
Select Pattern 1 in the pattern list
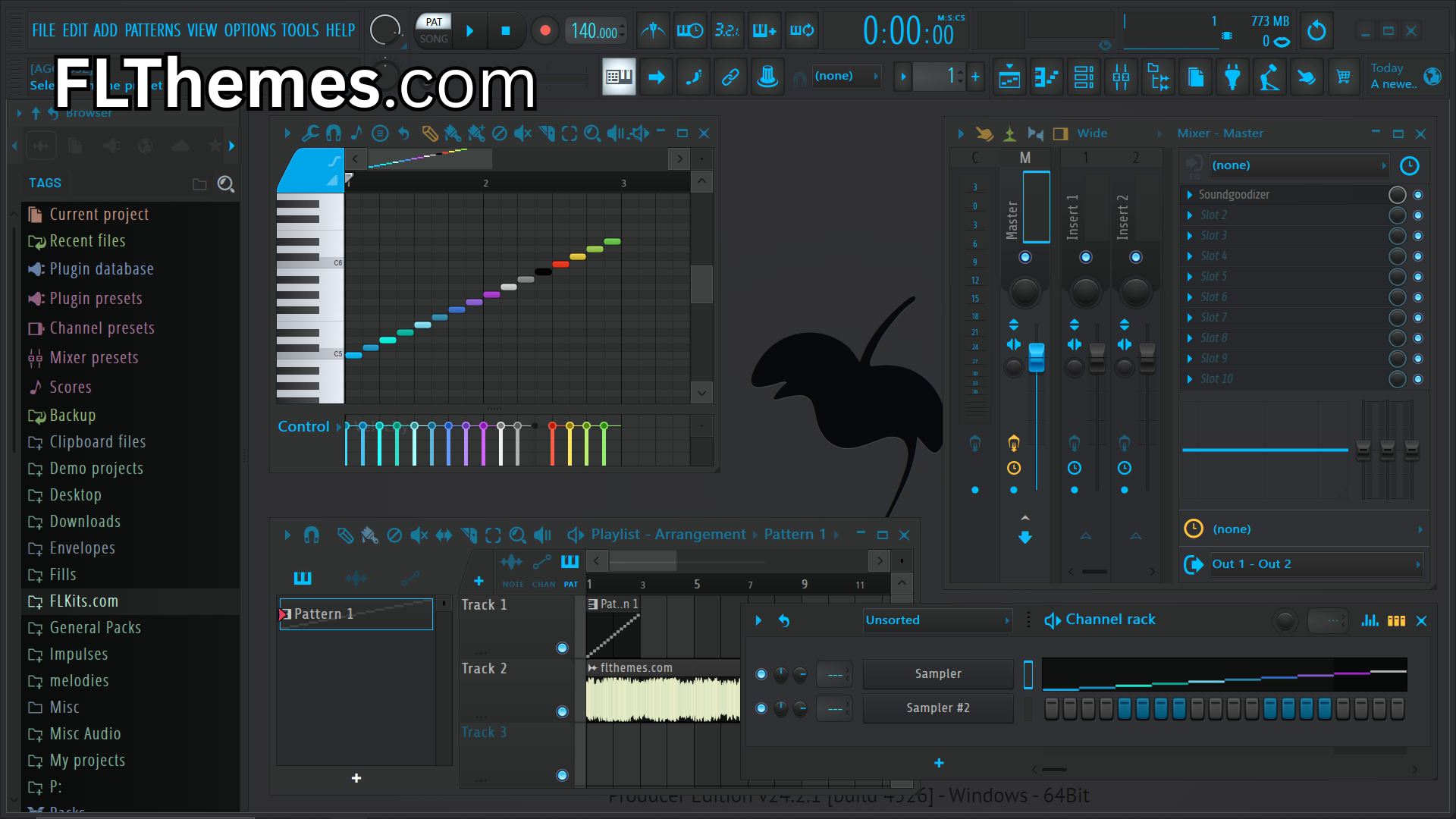[356, 614]
